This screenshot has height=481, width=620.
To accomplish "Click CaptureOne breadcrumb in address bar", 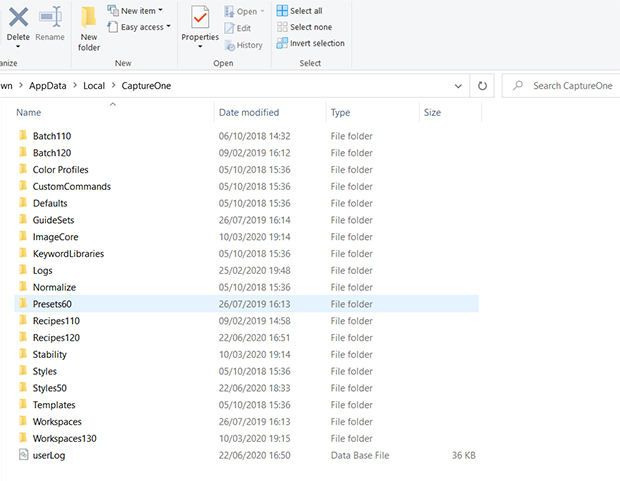I will (x=146, y=86).
